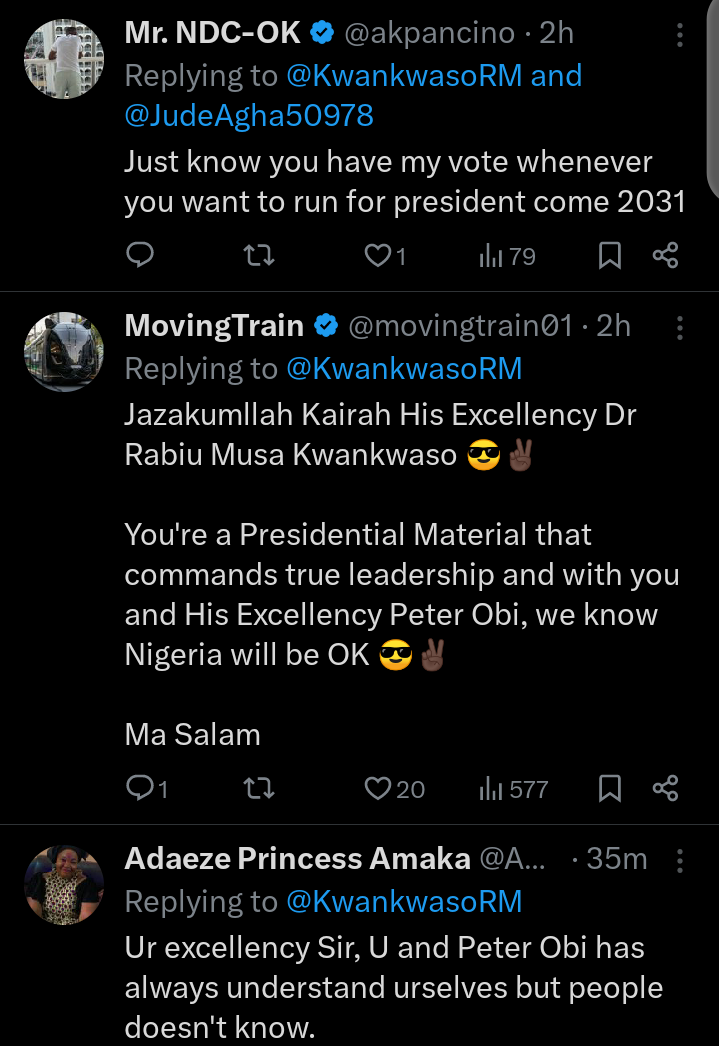719x1046 pixels.
Task: Open the @JudeAgha50978 mention link
Action: point(249,115)
